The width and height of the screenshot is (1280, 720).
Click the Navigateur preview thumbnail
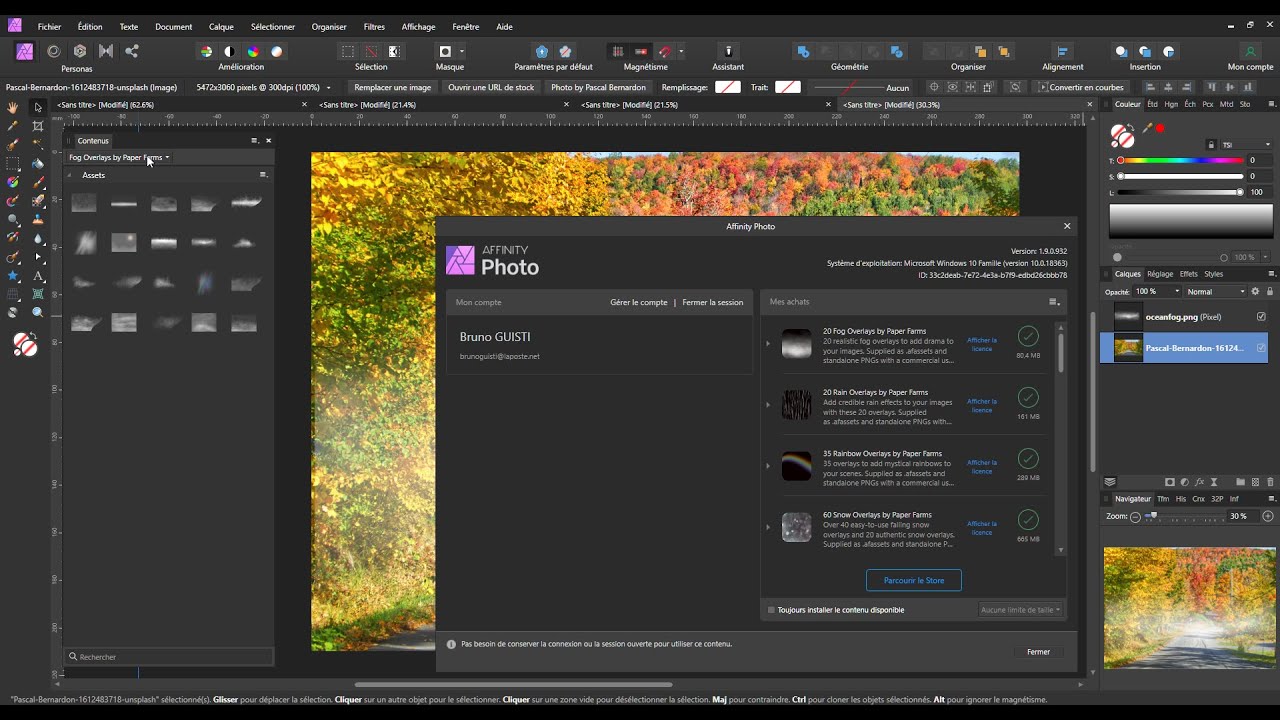(x=1190, y=607)
